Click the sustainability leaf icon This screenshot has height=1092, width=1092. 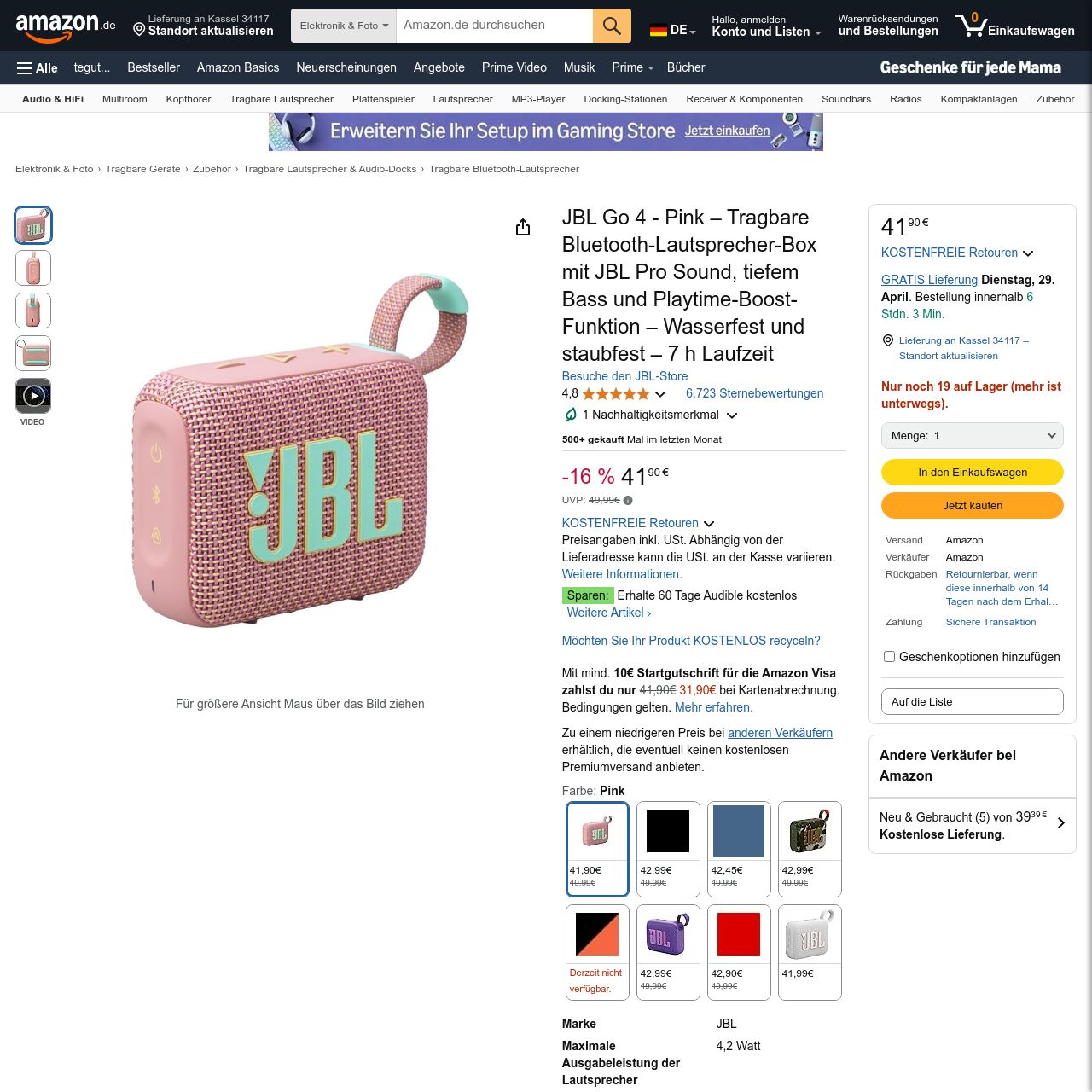571,415
